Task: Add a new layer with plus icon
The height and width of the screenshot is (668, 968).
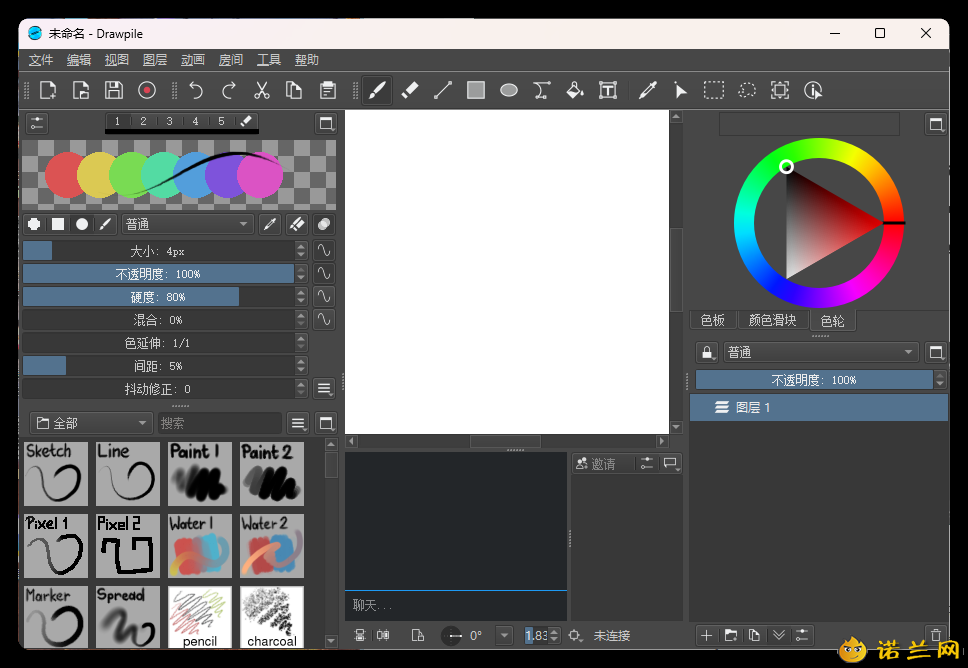Action: point(707,635)
